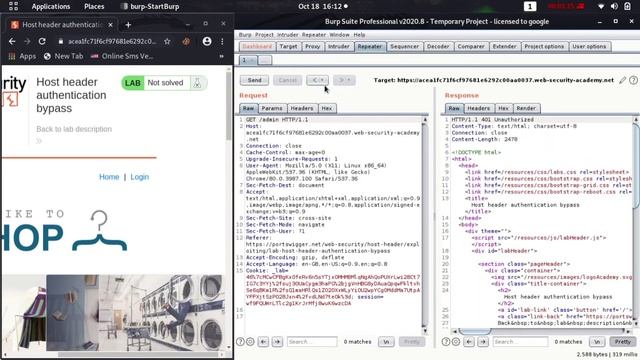
Task: Open the Project menu in Burp
Action: 264,35
